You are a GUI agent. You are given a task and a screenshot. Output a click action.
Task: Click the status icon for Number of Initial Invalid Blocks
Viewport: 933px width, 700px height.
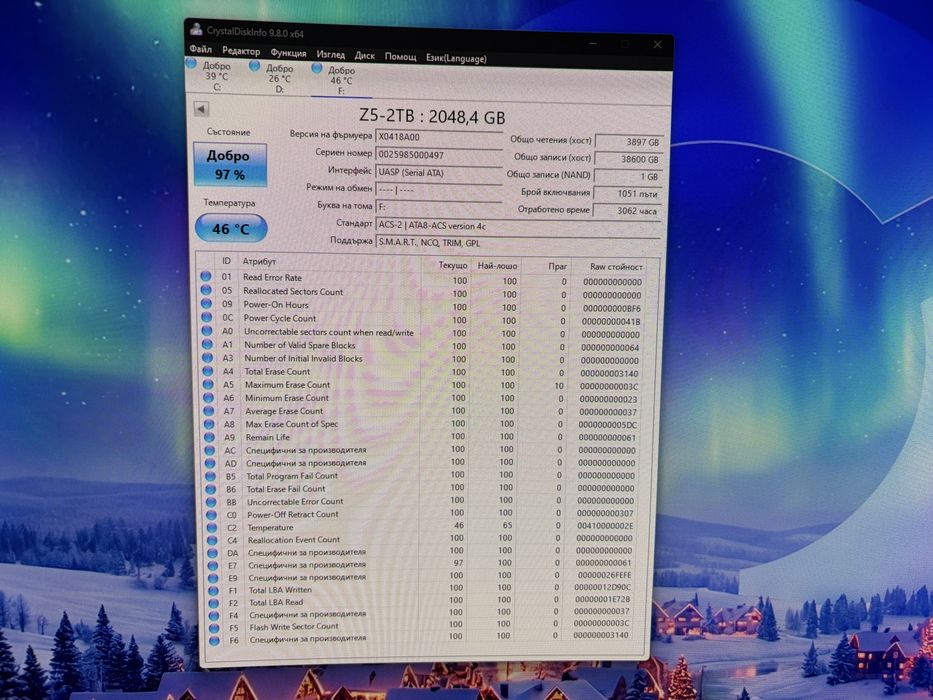click(208, 358)
